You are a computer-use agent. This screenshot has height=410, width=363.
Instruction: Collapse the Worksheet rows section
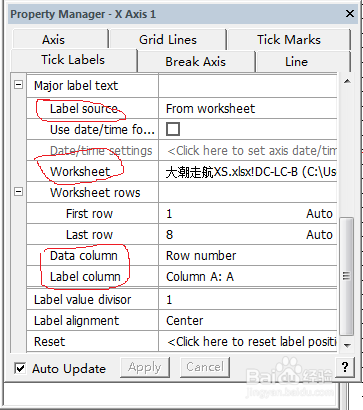[18, 192]
